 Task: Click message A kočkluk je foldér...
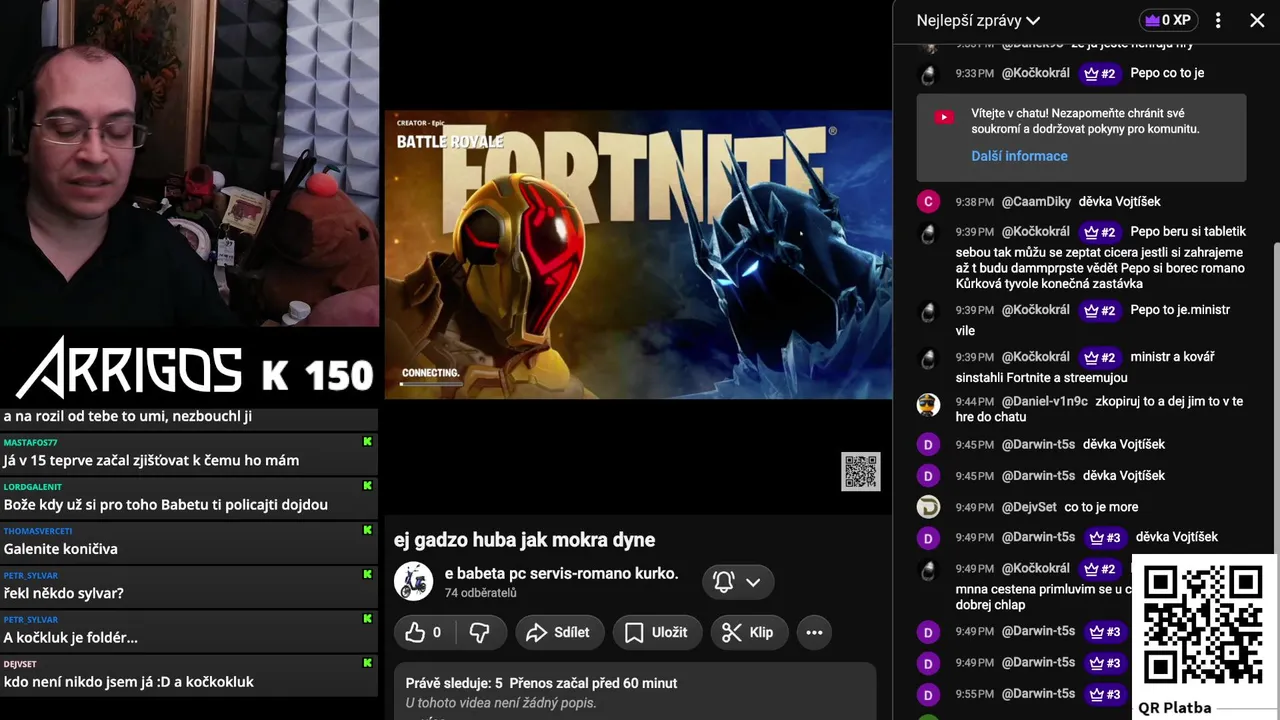70,637
